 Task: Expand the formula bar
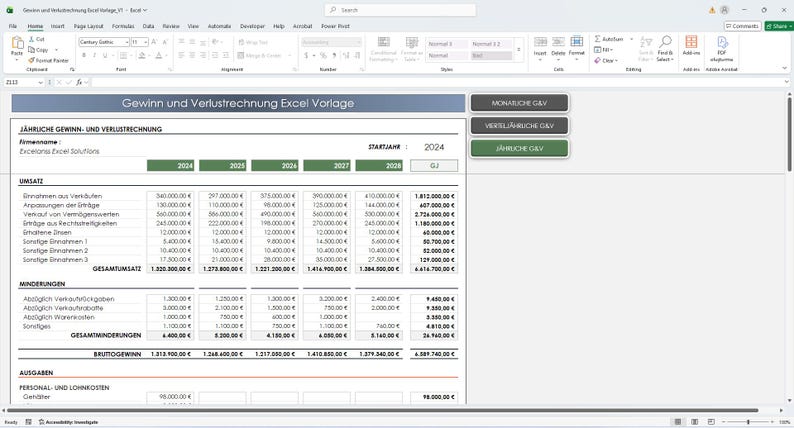click(786, 82)
